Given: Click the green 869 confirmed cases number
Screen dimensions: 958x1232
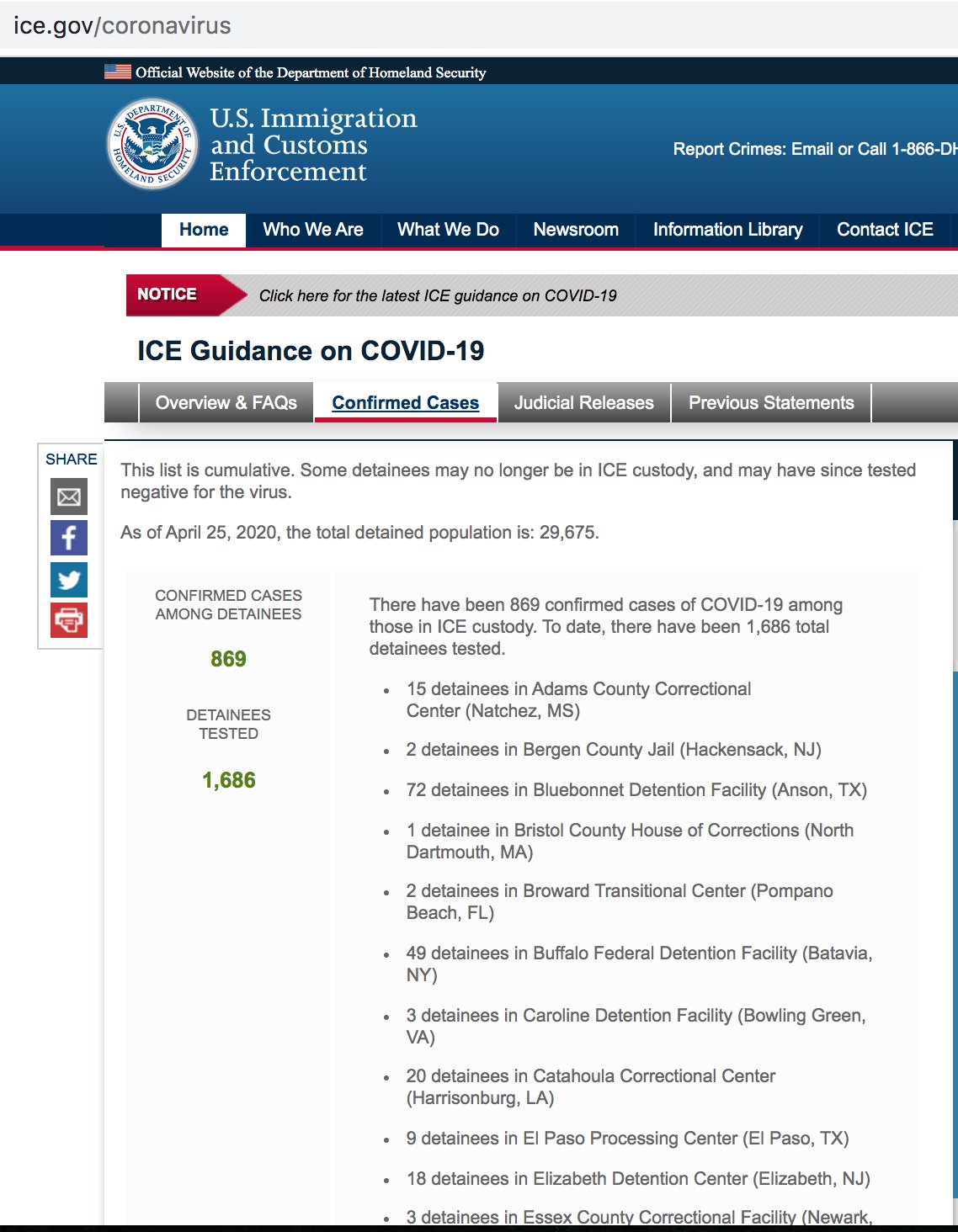Looking at the screenshot, I should pyautogui.click(x=228, y=659).
